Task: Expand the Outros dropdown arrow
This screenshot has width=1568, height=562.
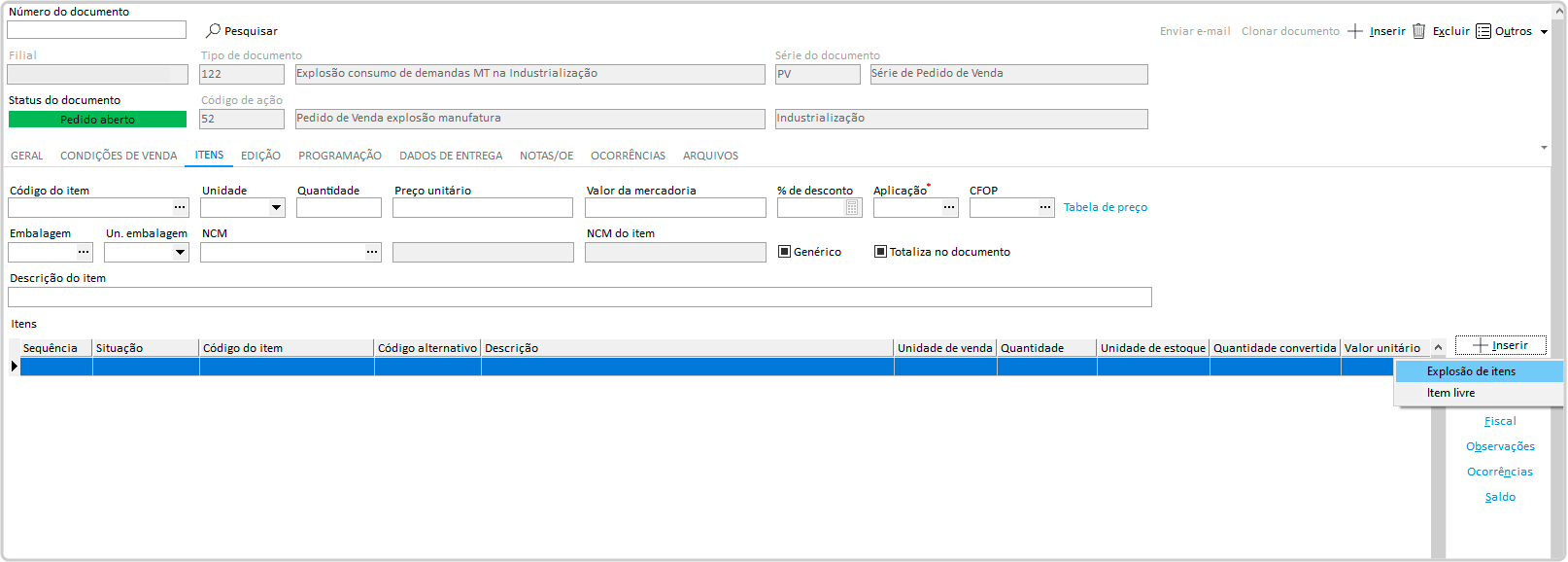Action: [1544, 32]
